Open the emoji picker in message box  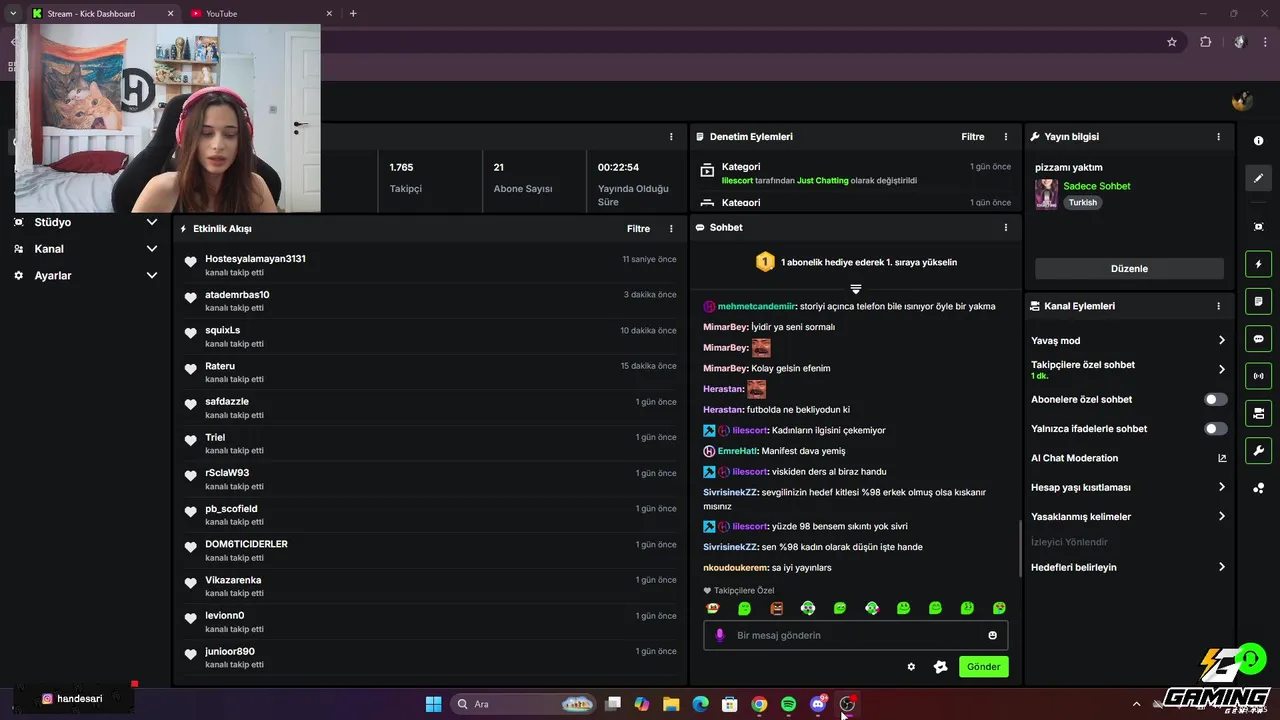pos(993,635)
